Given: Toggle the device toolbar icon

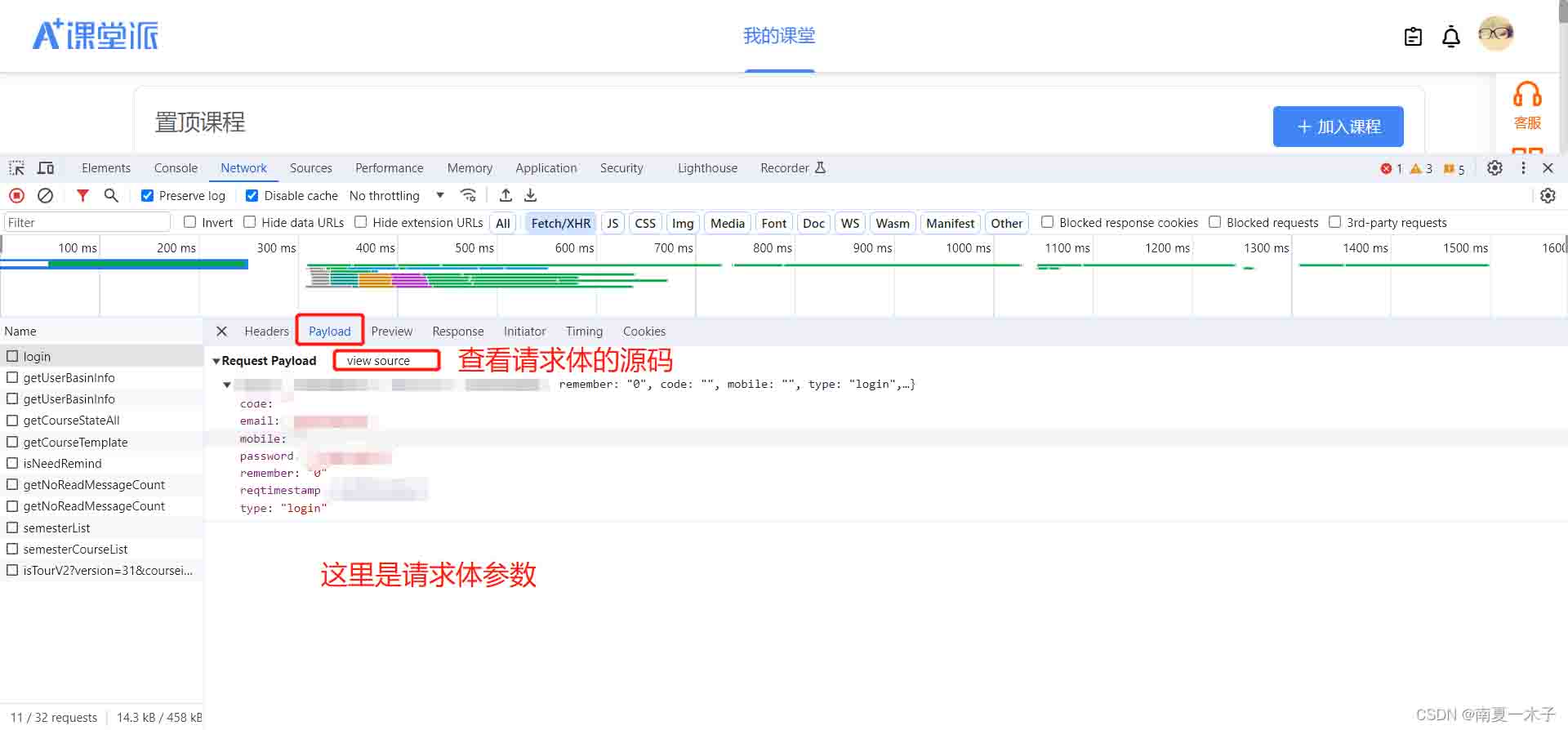Looking at the screenshot, I should [x=46, y=168].
